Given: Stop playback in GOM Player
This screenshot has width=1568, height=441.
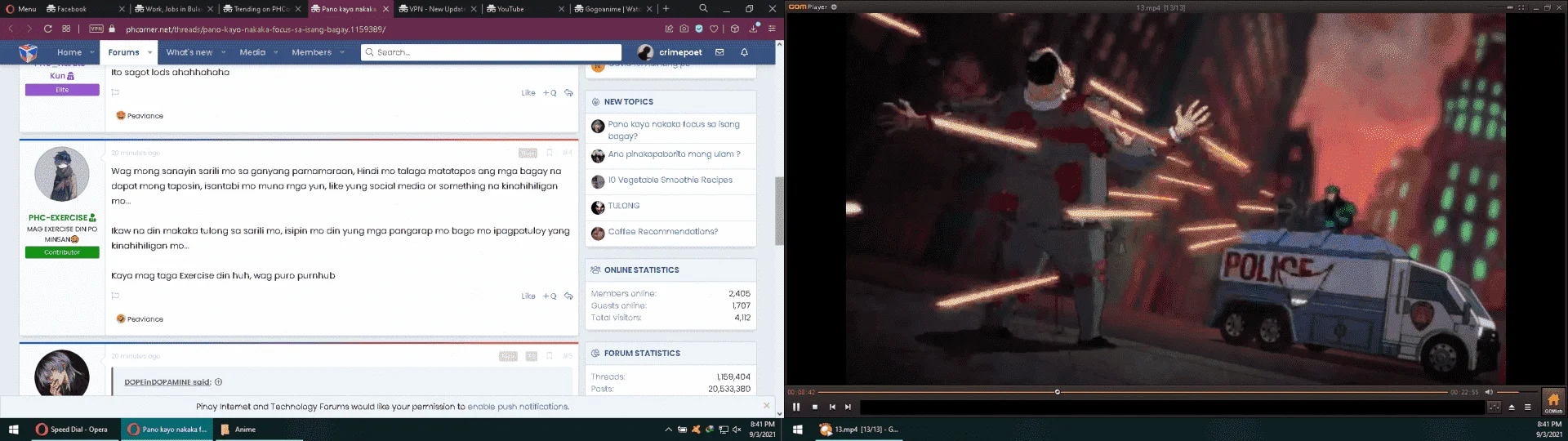Looking at the screenshot, I should tap(815, 407).
